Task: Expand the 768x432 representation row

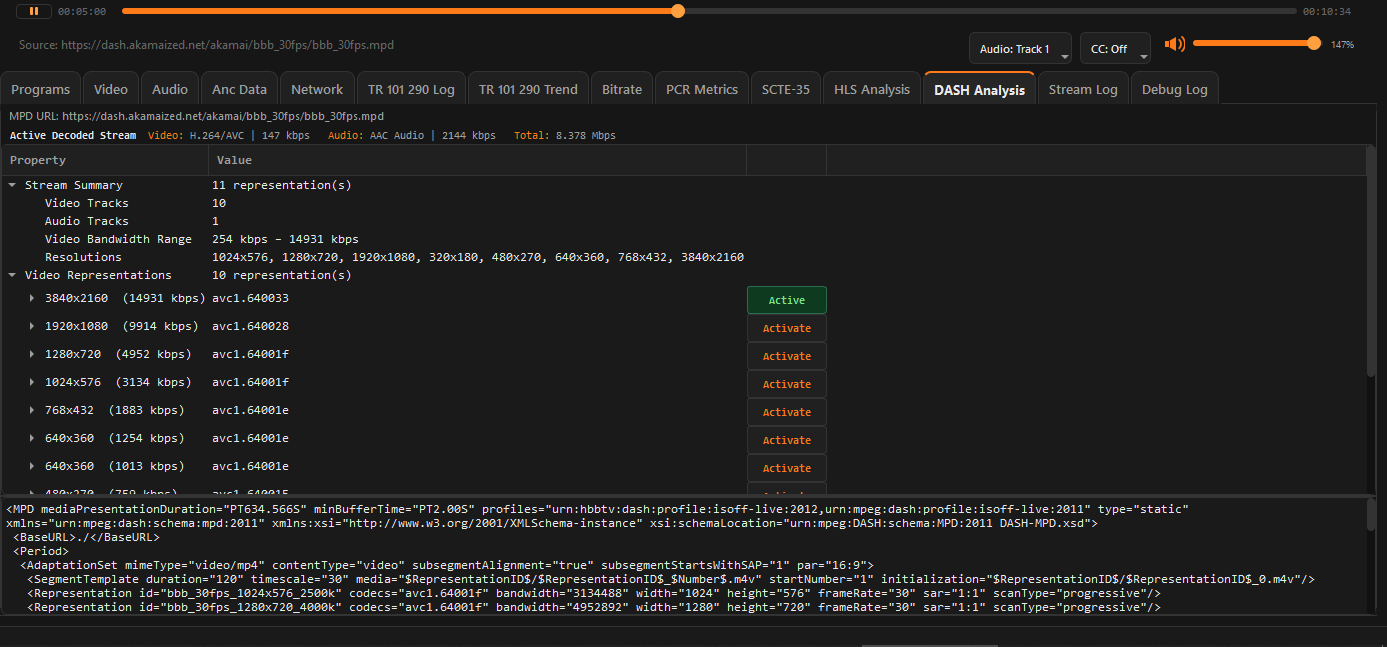Action: [32, 411]
